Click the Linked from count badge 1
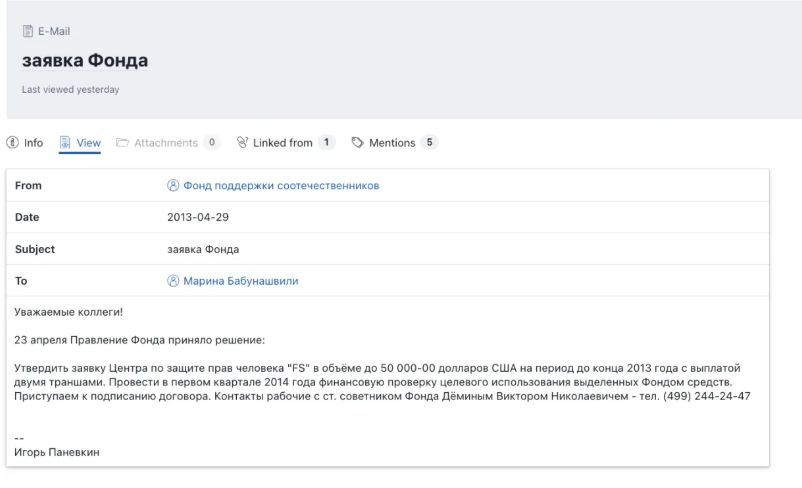 point(326,142)
